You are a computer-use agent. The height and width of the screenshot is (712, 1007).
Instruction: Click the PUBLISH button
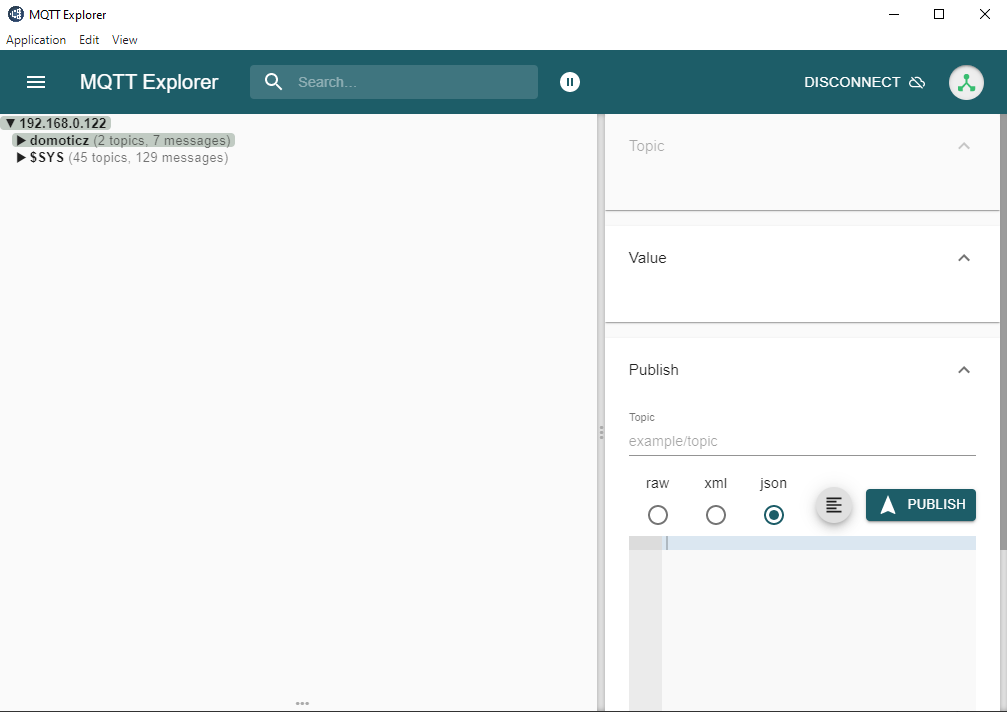[920, 505]
